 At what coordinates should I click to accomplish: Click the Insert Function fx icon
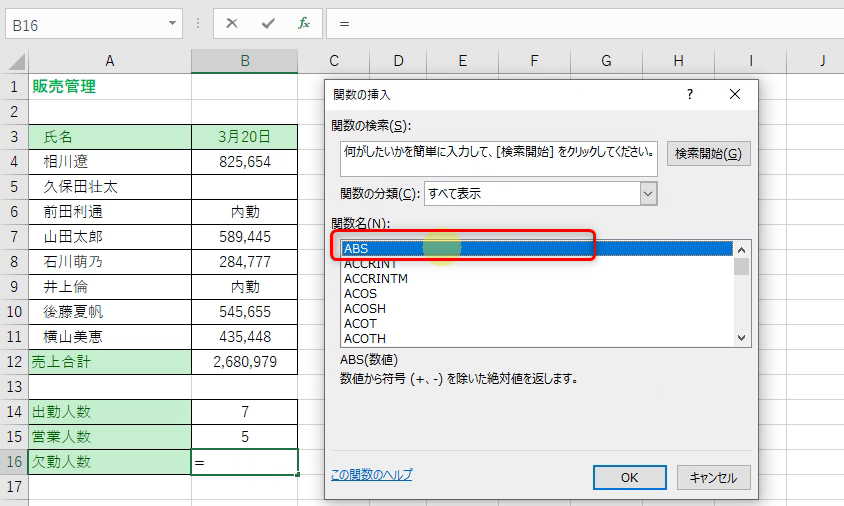pyautogui.click(x=303, y=23)
